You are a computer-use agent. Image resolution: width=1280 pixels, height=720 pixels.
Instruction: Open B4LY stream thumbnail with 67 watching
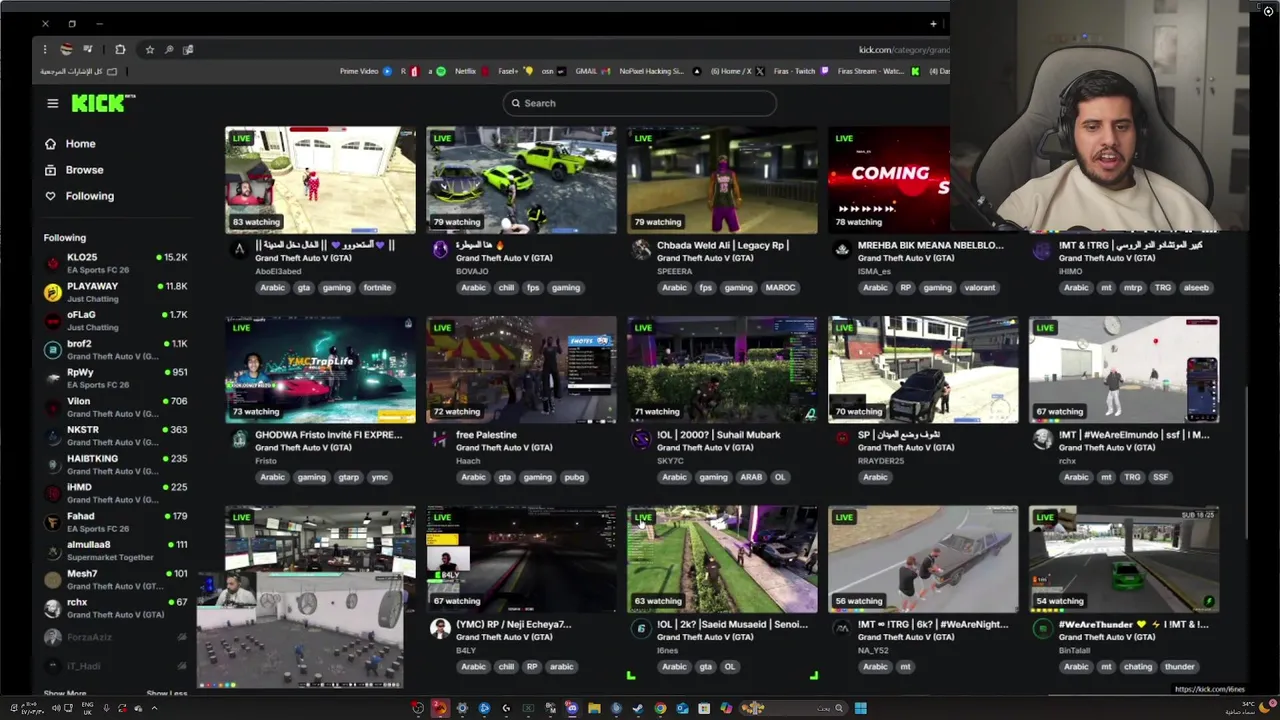tap(521, 558)
